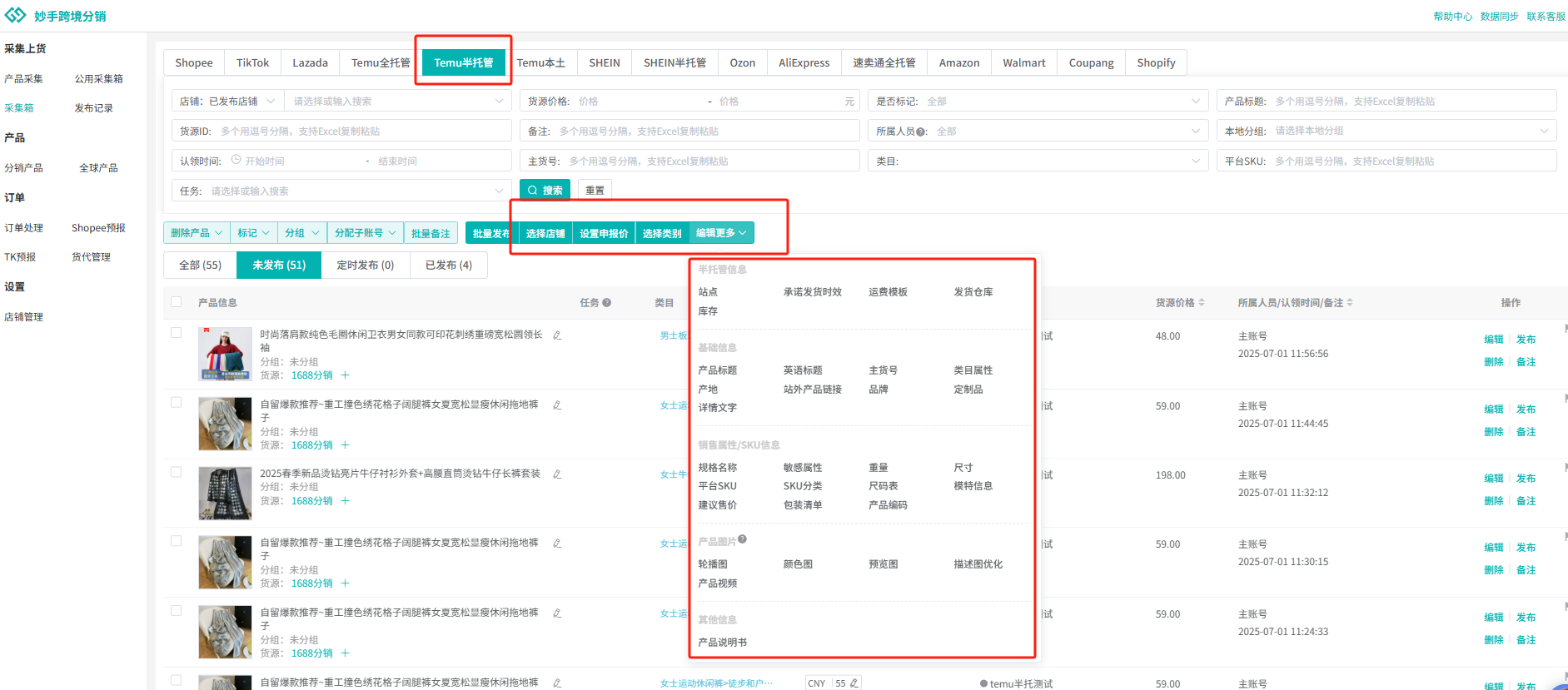Select the 已发布 (4) status tab
Viewport: 1568px width, 690px height.
pyautogui.click(x=449, y=265)
